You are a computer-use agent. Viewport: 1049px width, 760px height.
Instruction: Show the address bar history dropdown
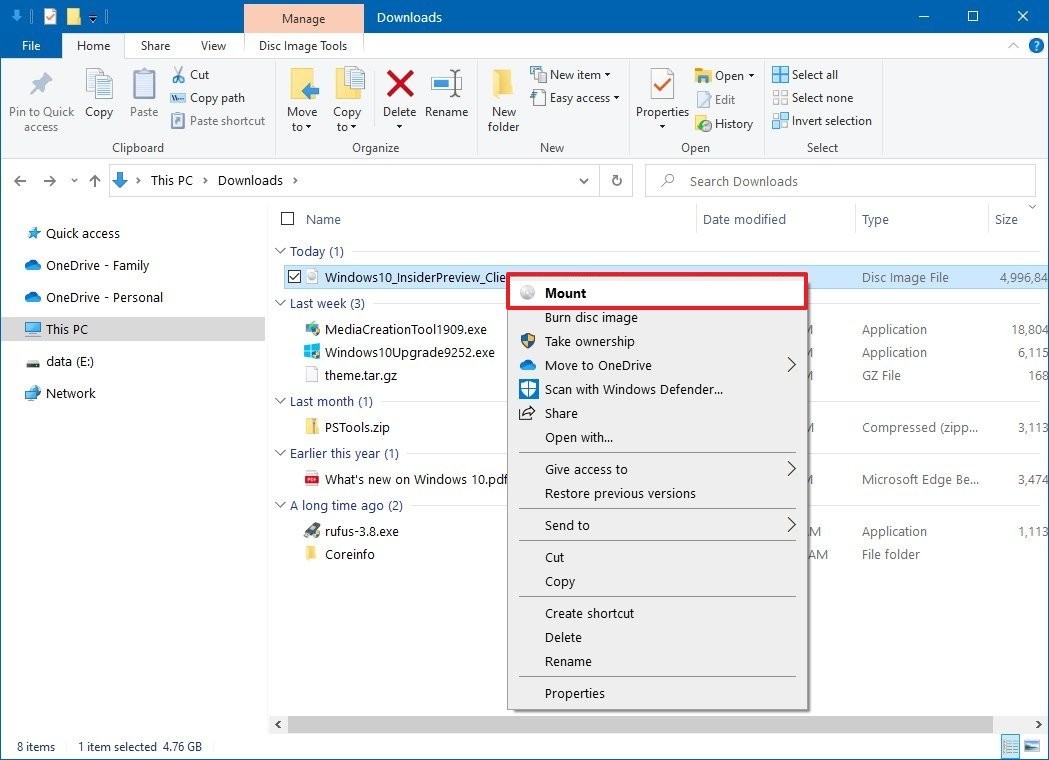click(x=584, y=181)
